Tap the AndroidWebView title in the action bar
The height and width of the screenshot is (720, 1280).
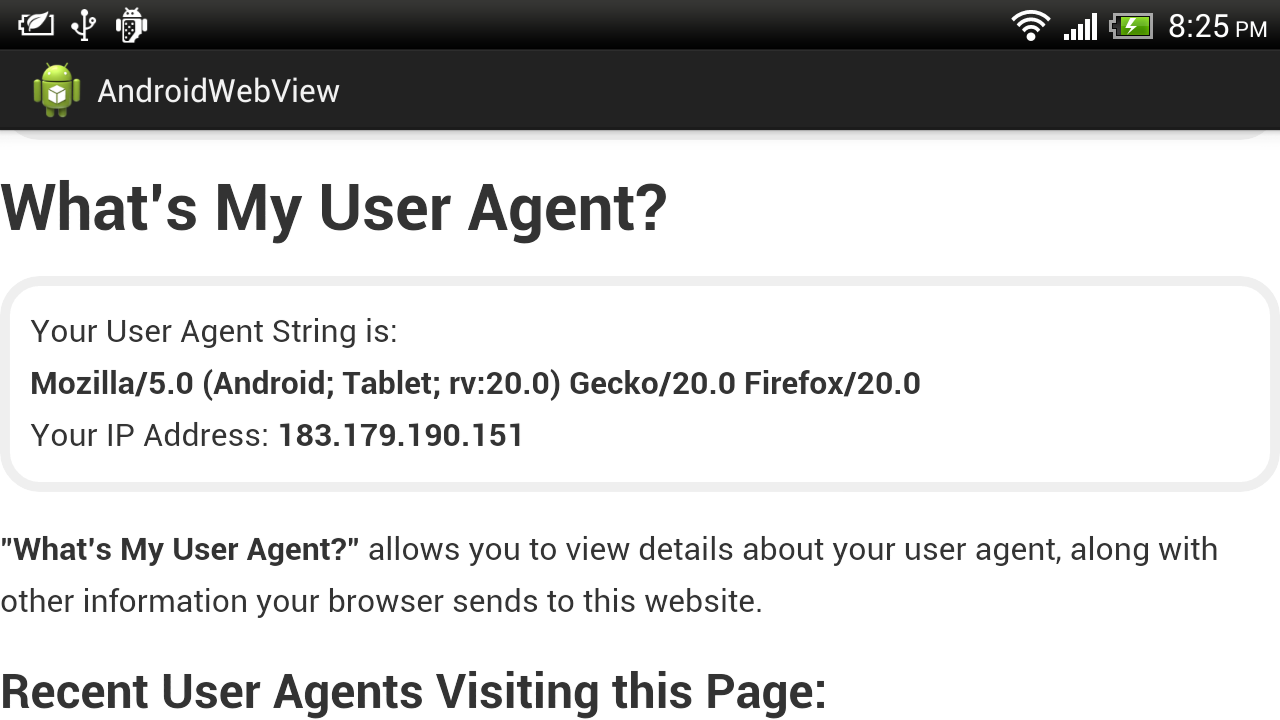click(217, 90)
